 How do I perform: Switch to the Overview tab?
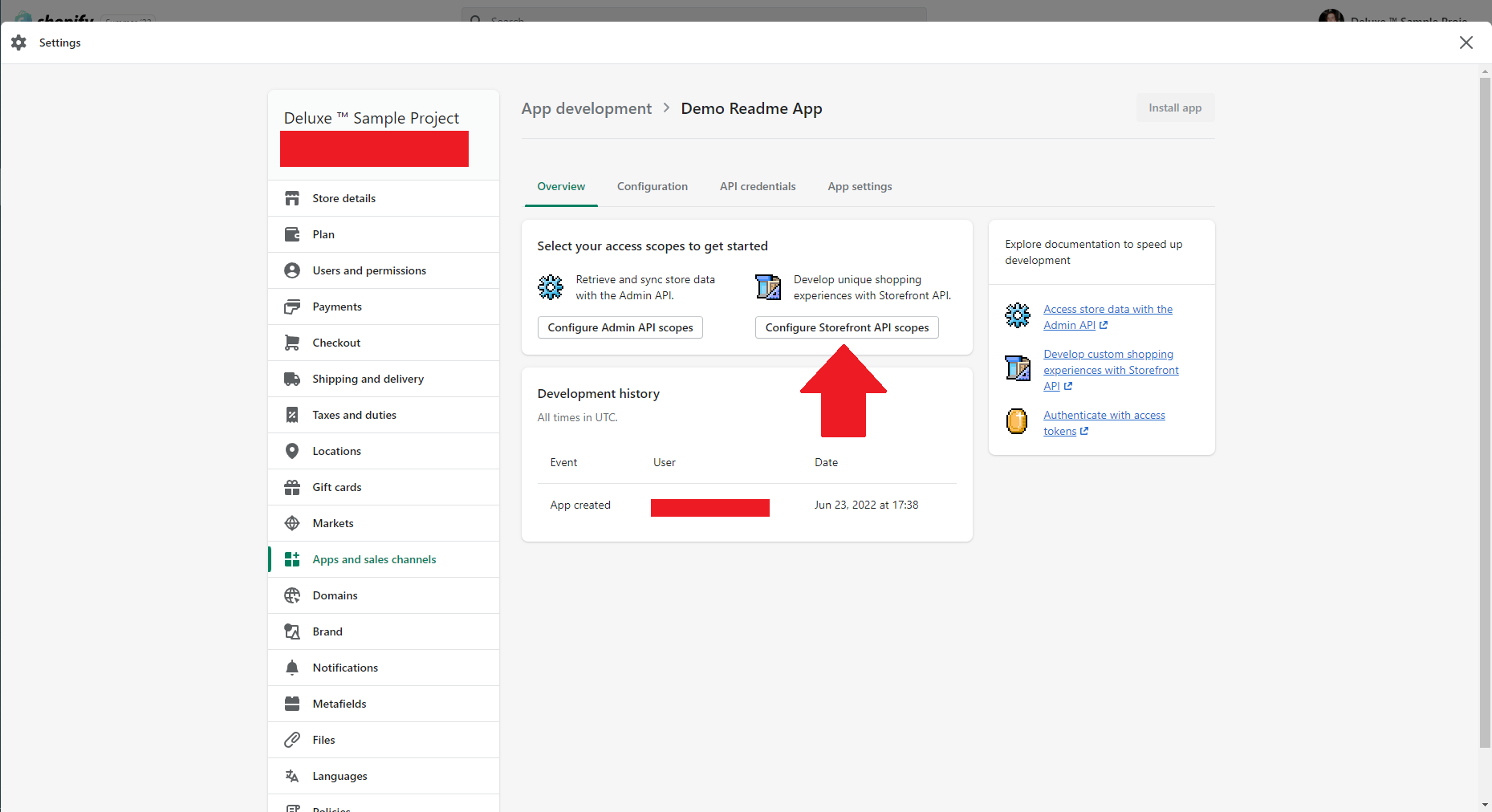pyautogui.click(x=561, y=186)
